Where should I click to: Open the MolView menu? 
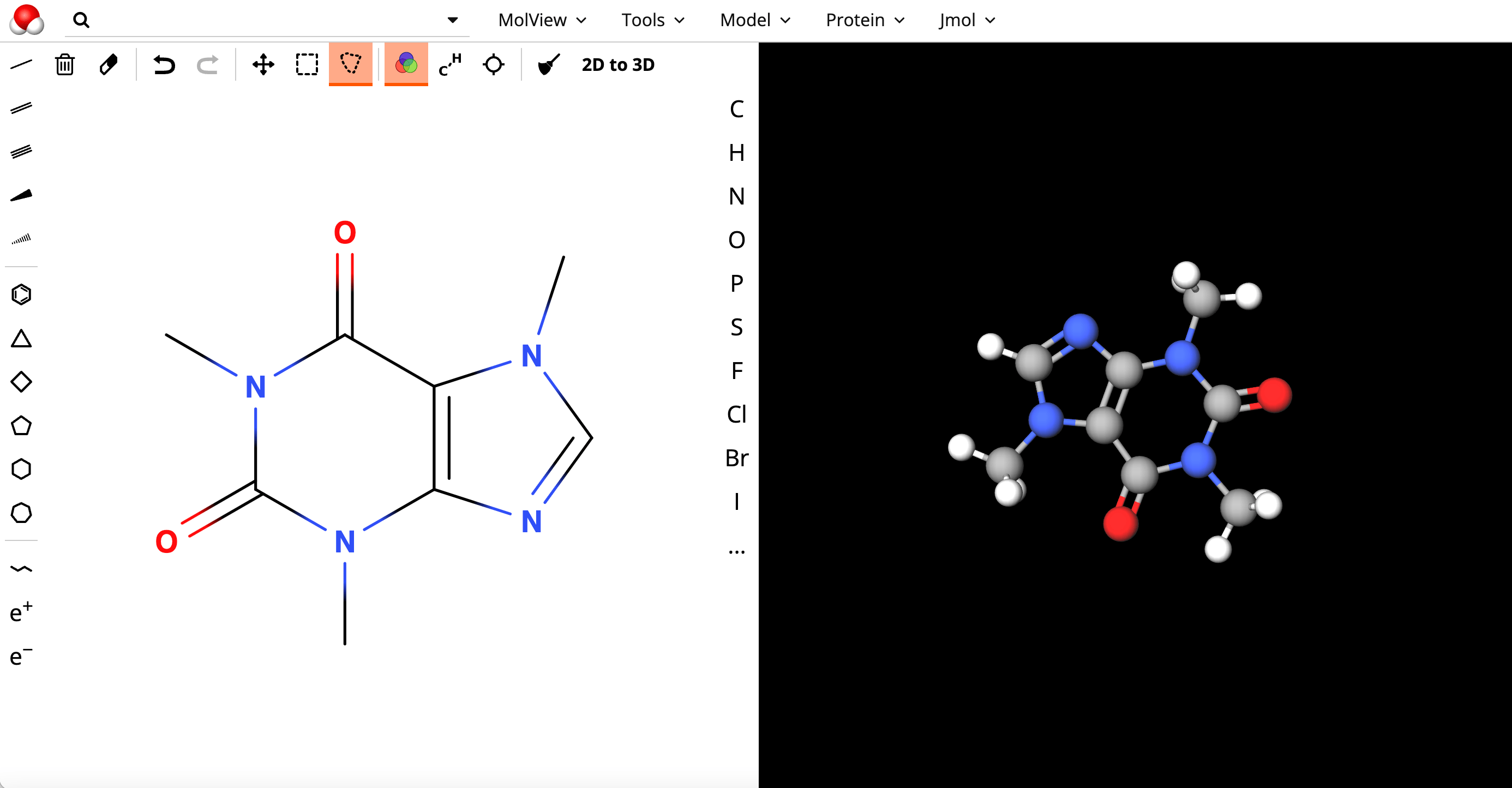pyautogui.click(x=542, y=20)
